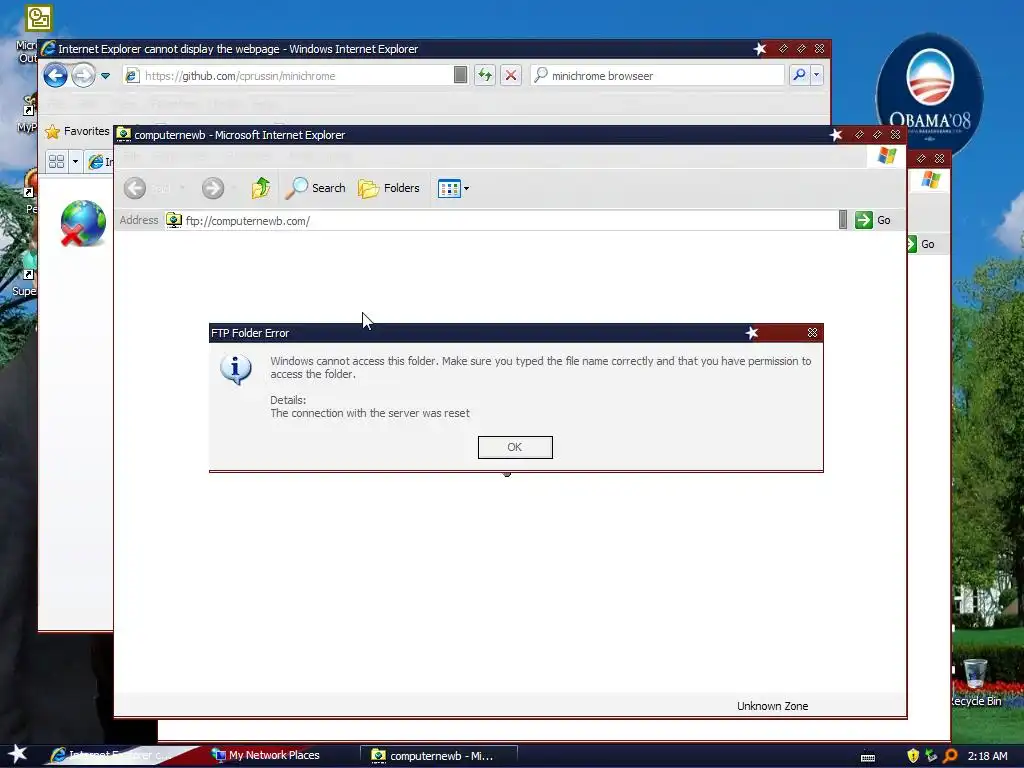Click the orange magnifier tray icon
Screen dimensions: 1024x768
coord(950,756)
